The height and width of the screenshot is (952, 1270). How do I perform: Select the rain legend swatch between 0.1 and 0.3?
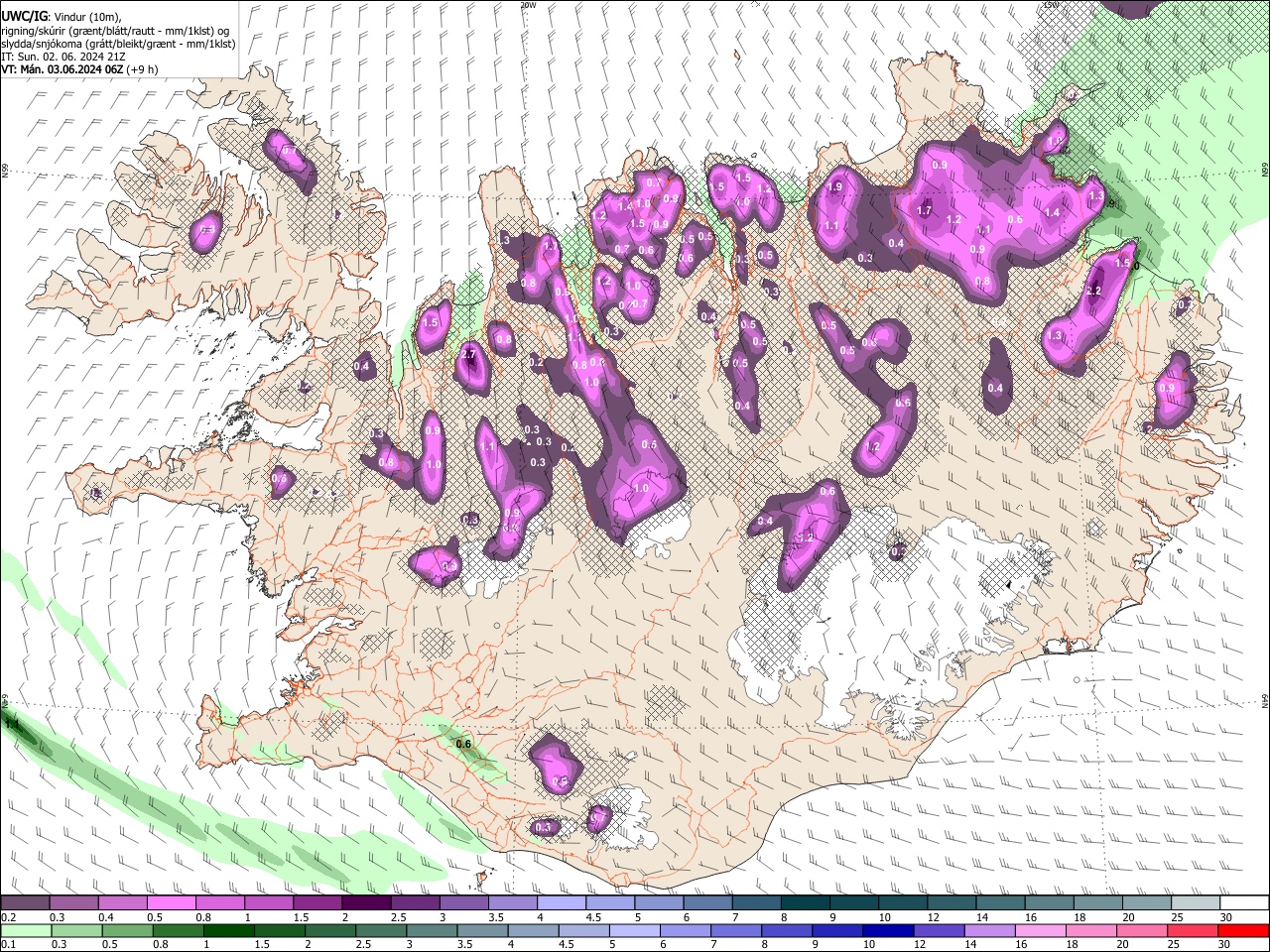pos(25,930)
